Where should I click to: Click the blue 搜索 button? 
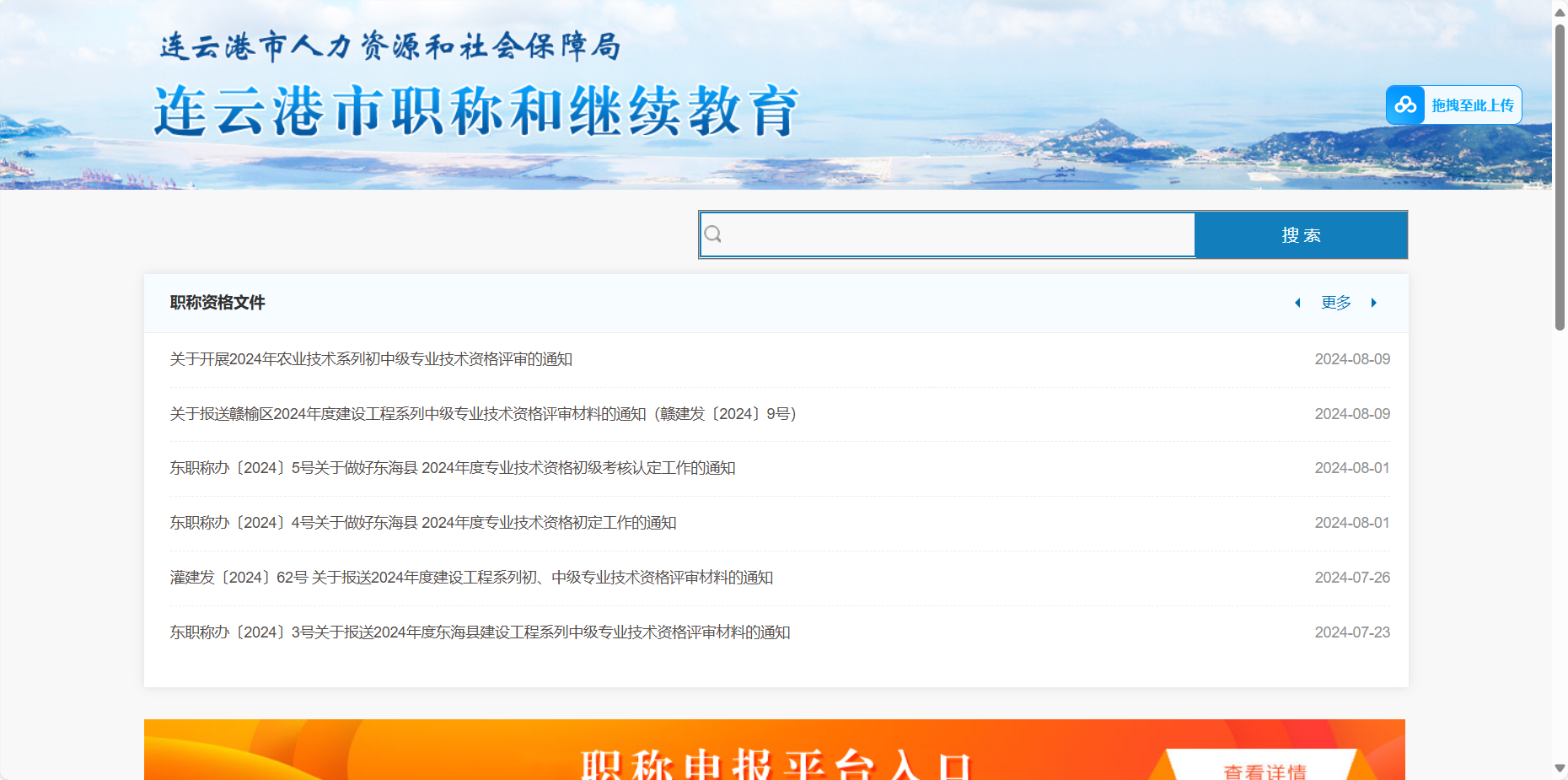(x=1301, y=235)
